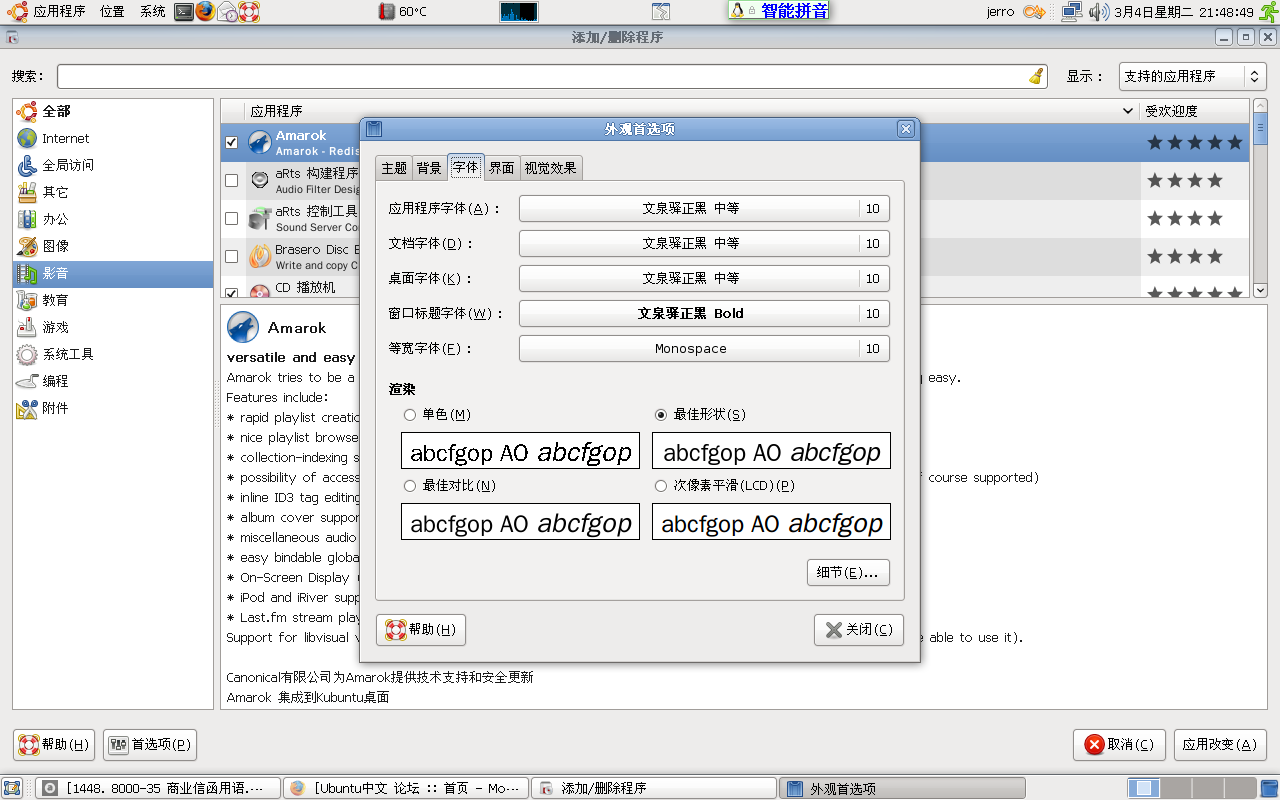The height and width of the screenshot is (800, 1280).
Task: Open the 支持的应用程序 display dropdown
Action: tap(1192, 76)
